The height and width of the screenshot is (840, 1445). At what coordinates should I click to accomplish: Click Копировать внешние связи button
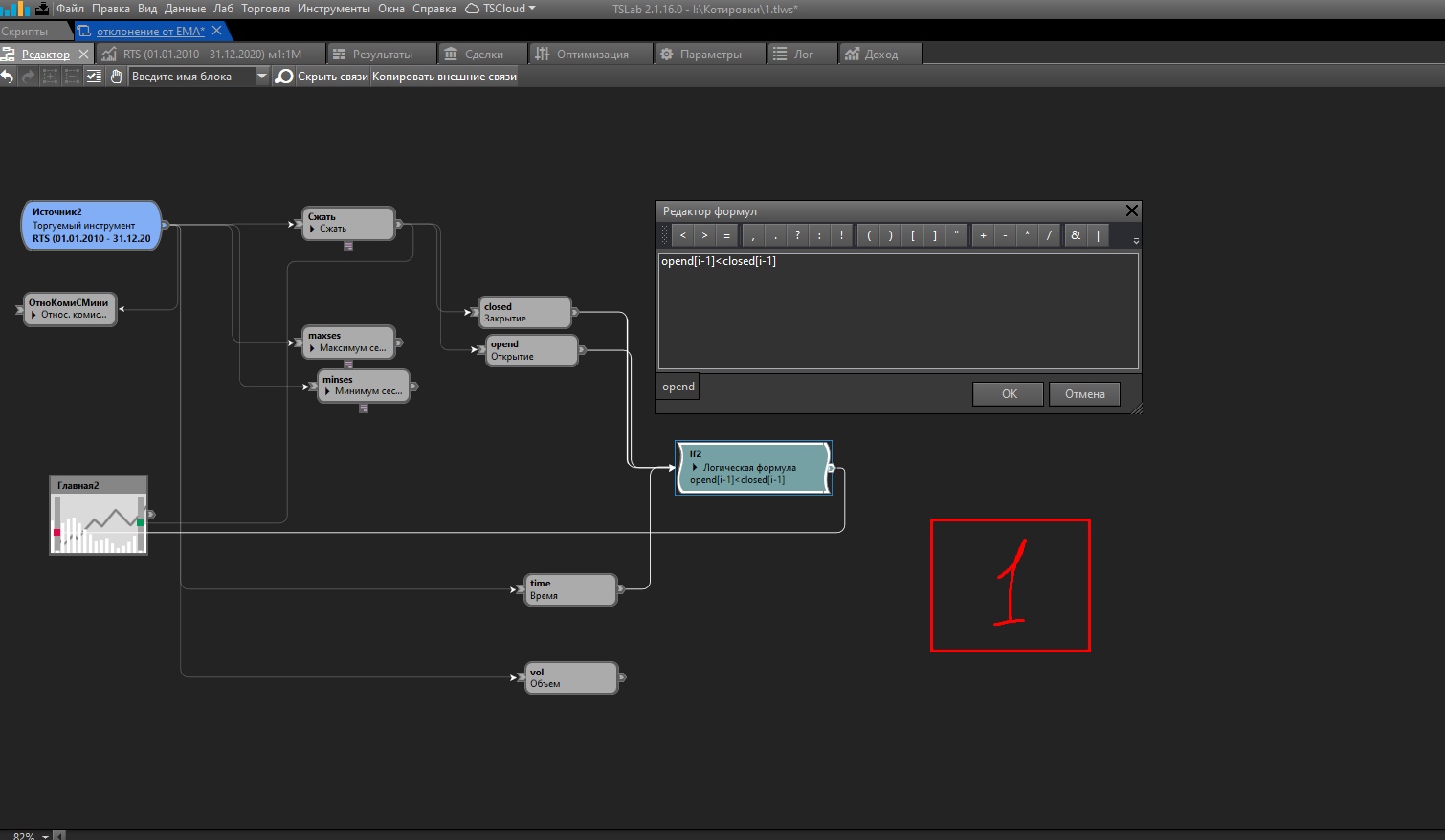click(x=444, y=77)
